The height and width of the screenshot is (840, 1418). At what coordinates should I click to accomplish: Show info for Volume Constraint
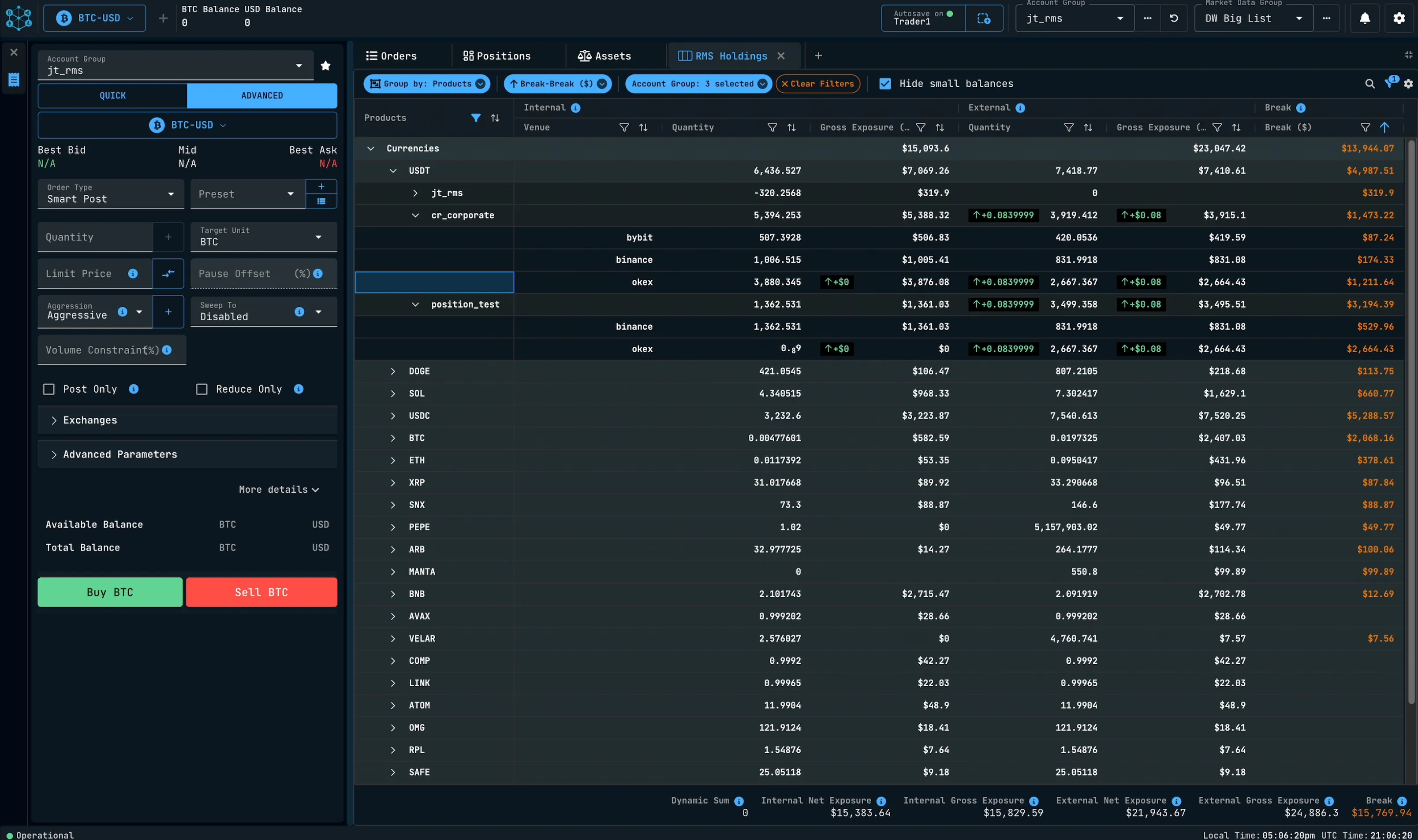click(167, 350)
